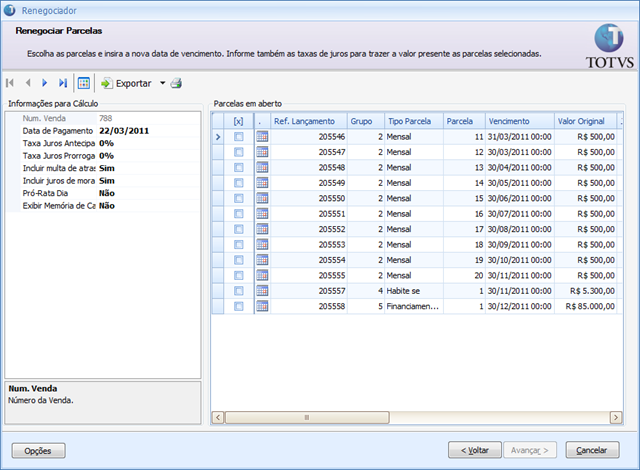The height and width of the screenshot is (470, 640).
Task: Select the Num. Venda 788 field
Action: (149, 118)
